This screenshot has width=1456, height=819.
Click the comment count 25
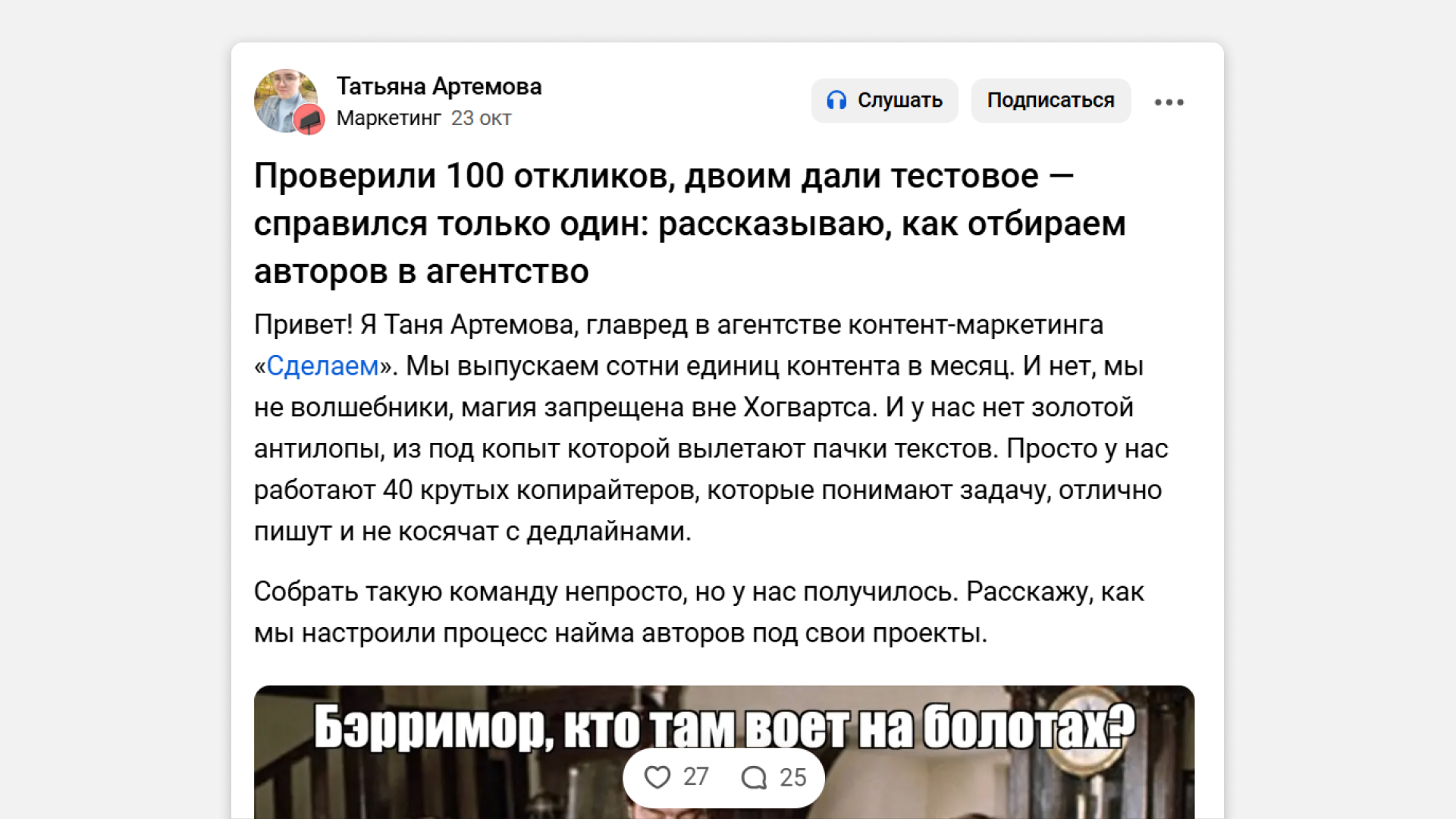792,777
